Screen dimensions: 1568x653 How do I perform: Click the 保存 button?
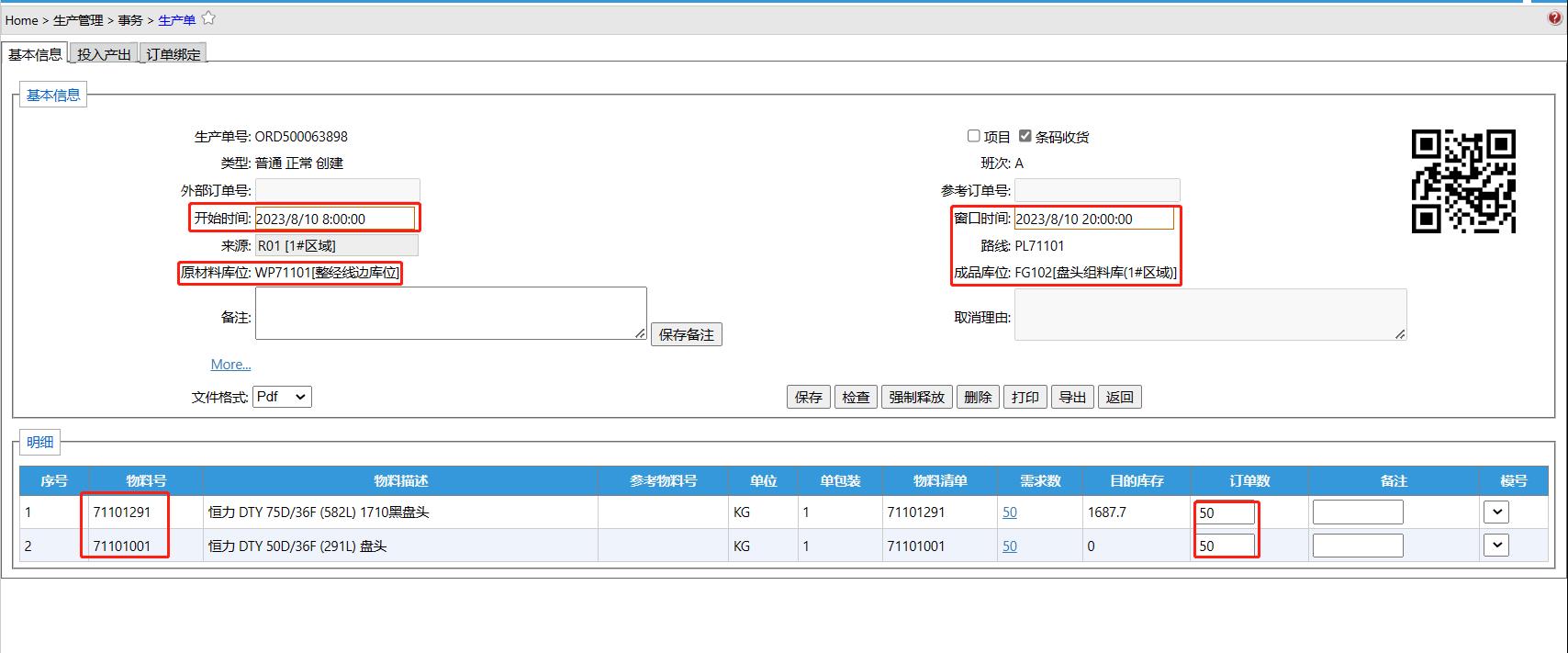tap(809, 397)
